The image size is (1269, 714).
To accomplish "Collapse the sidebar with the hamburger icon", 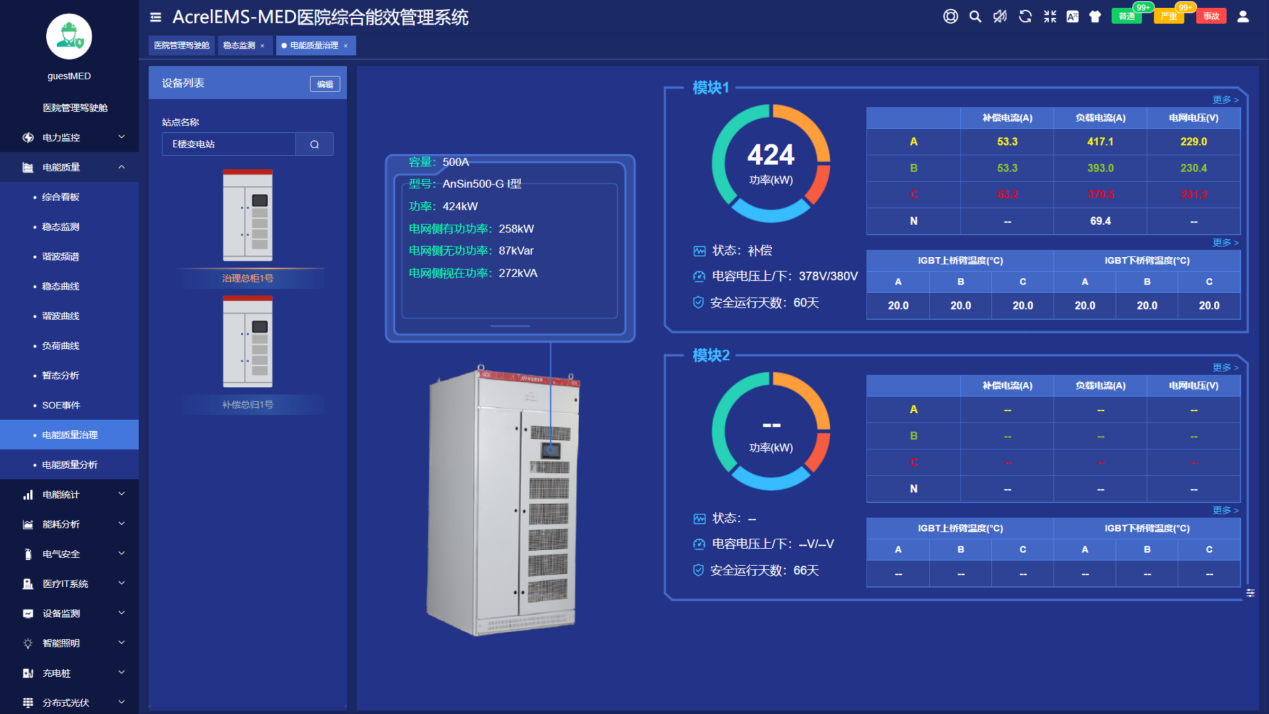I will [155, 17].
